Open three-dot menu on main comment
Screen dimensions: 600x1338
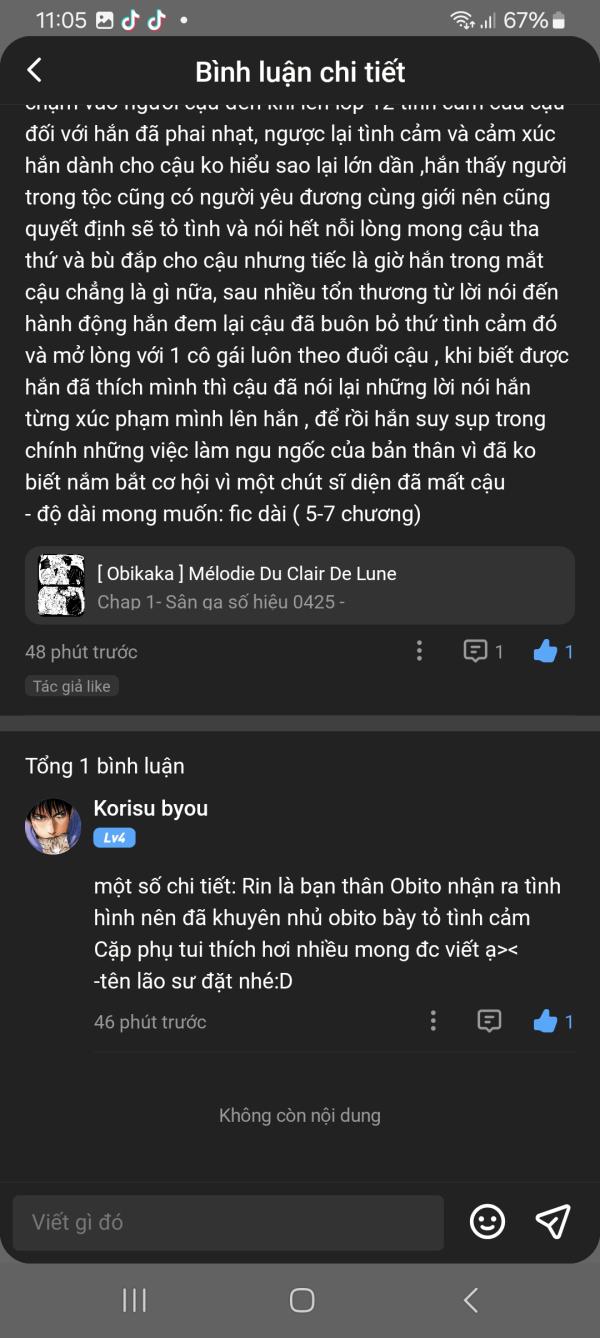[x=419, y=652]
